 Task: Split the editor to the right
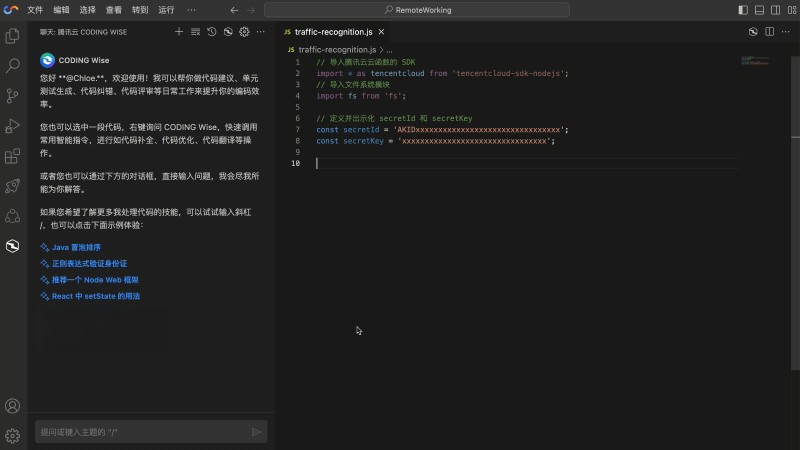point(769,32)
